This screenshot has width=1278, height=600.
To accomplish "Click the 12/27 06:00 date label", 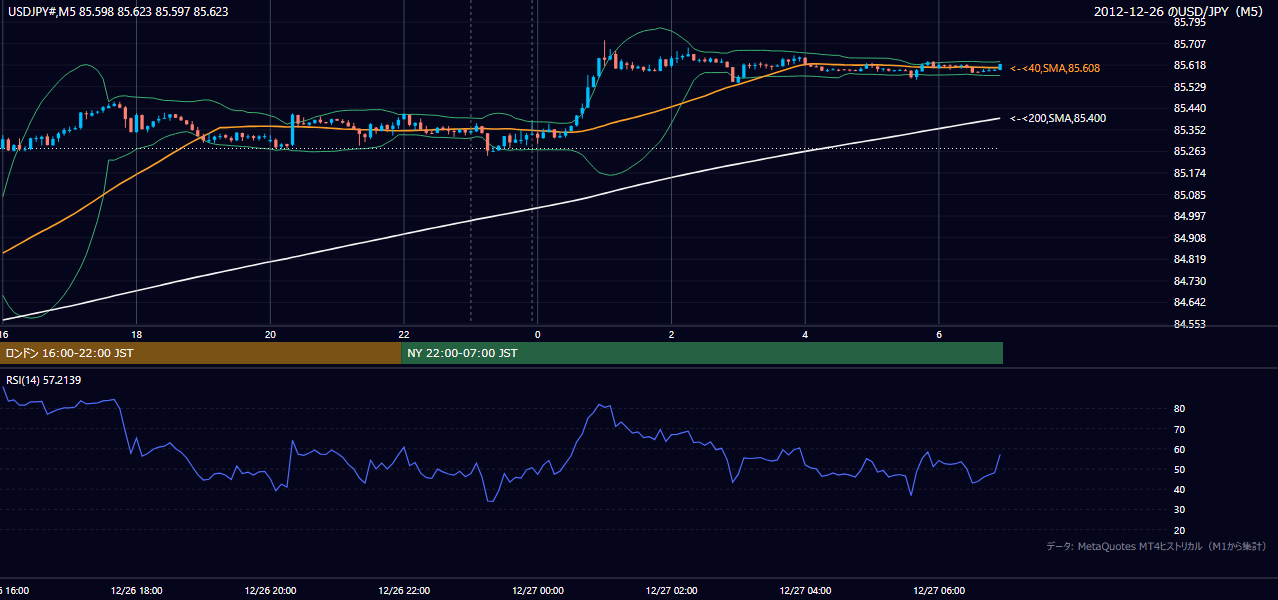I will click(938, 591).
